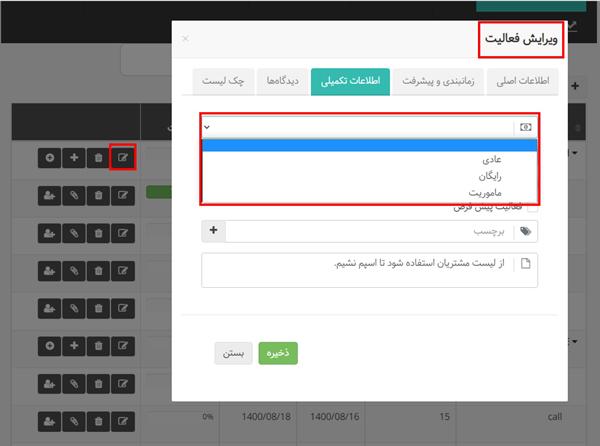
Task: Click inside the برچسب tag input field
Action: pos(368,231)
